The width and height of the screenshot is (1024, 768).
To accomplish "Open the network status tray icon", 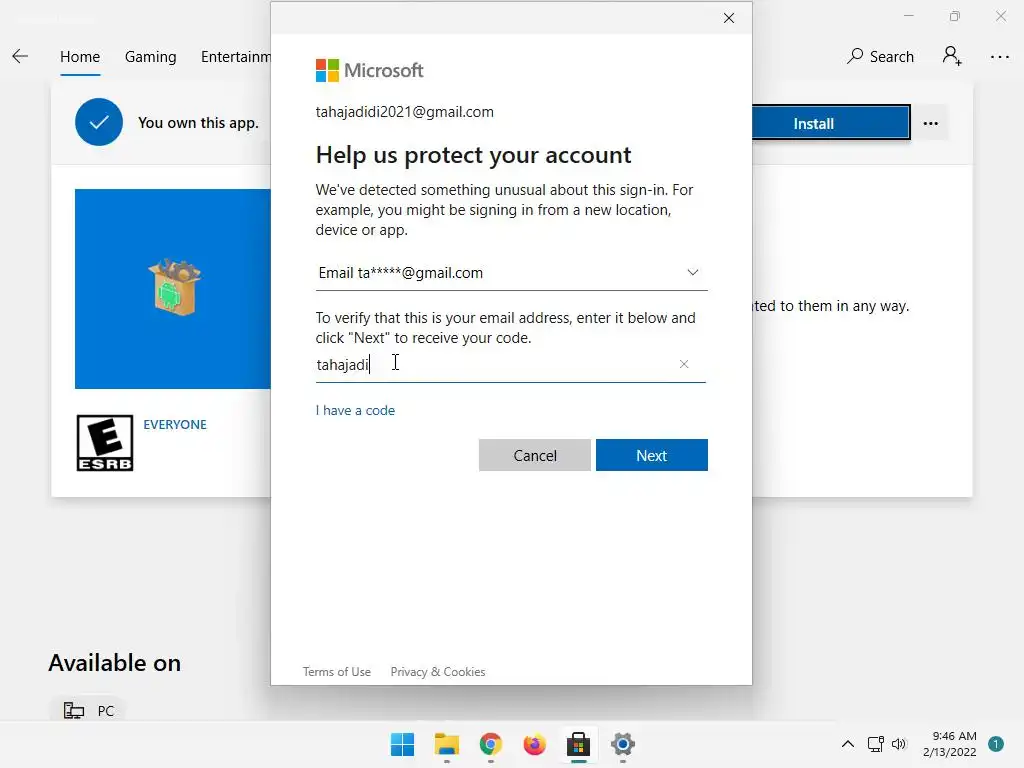I will point(875,744).
